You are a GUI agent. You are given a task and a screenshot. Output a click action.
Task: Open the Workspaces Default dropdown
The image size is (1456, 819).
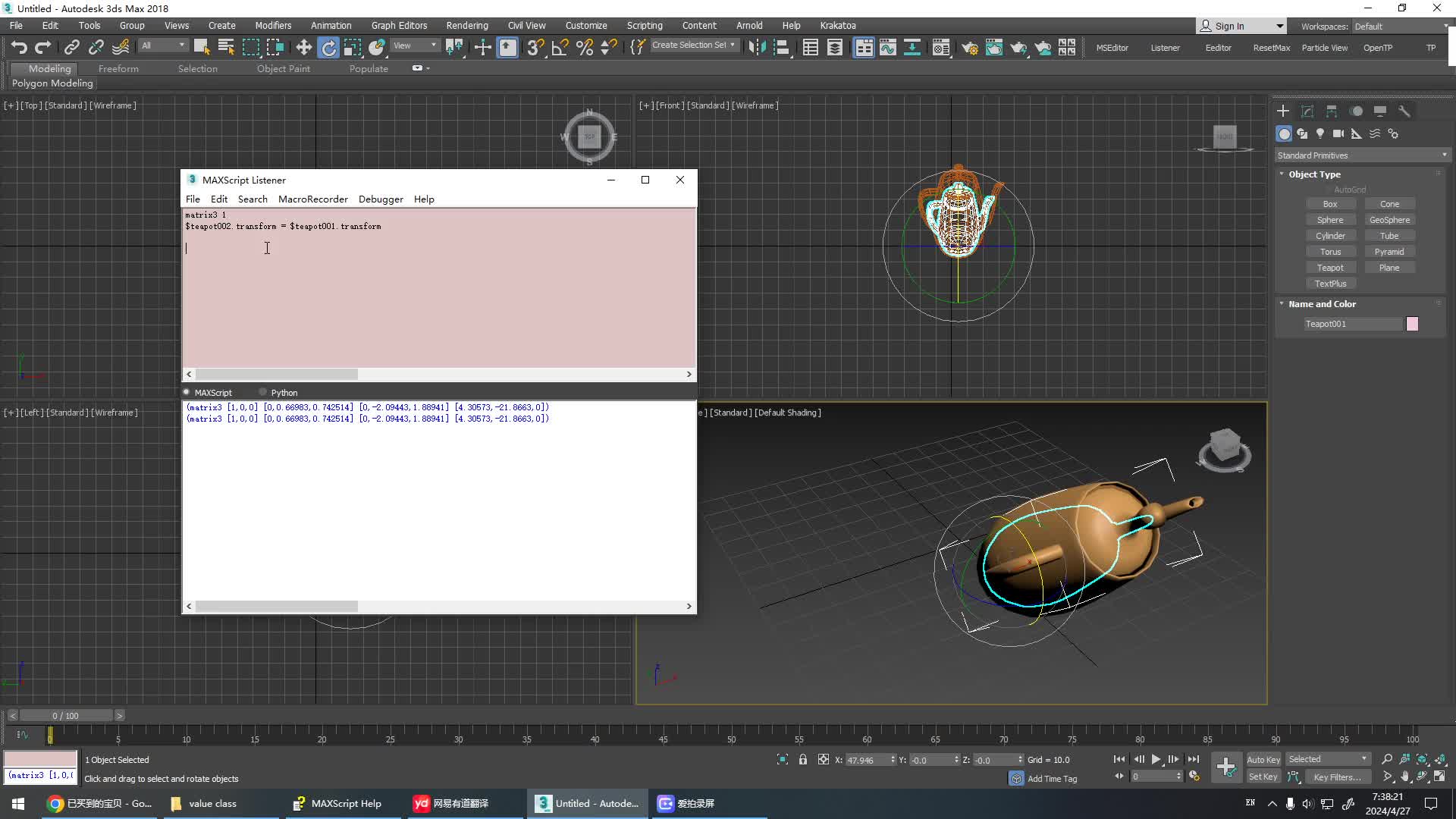click(x=1400, y=27)
